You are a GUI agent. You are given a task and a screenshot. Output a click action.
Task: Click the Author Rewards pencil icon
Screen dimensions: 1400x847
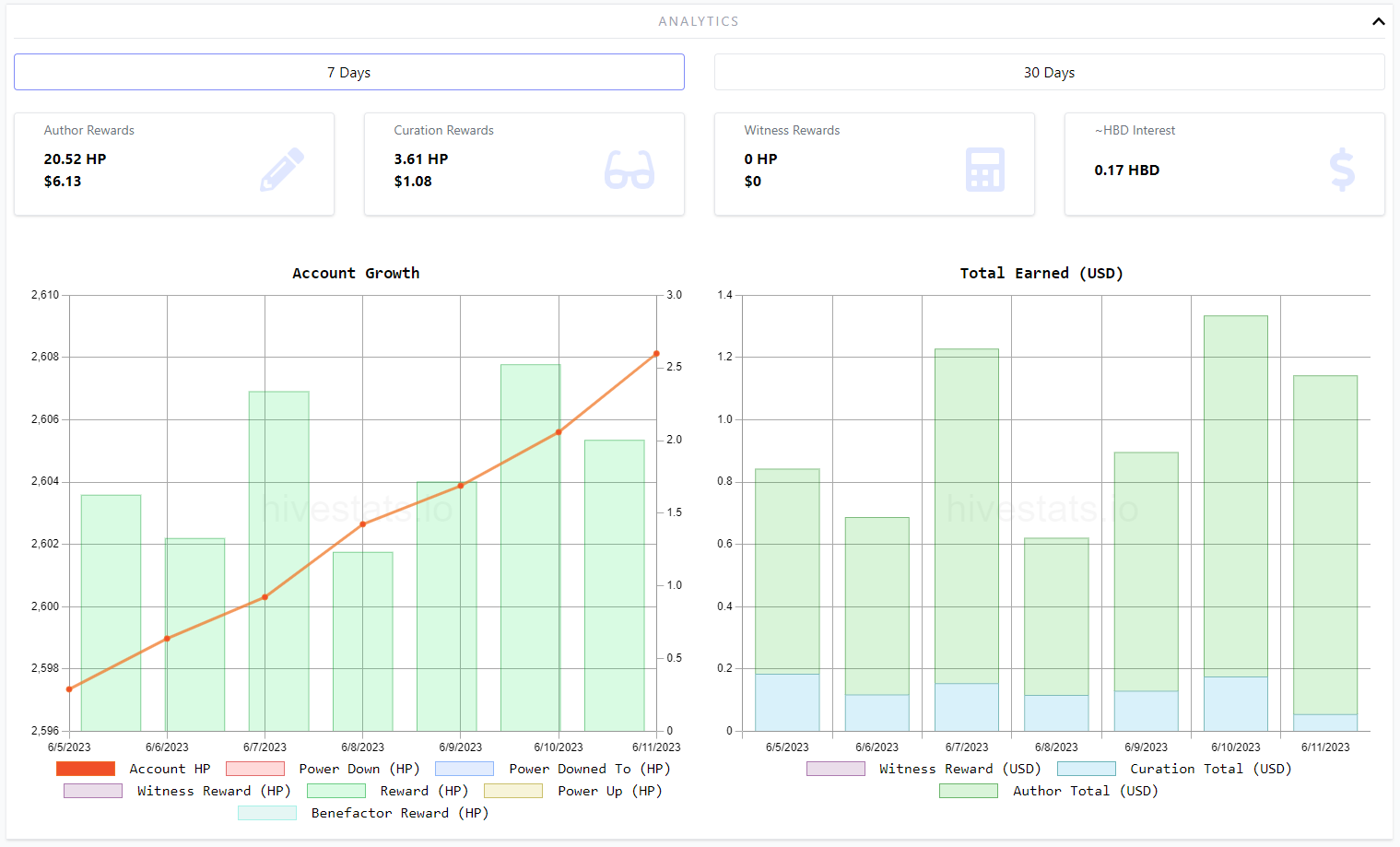click(282, 170)
